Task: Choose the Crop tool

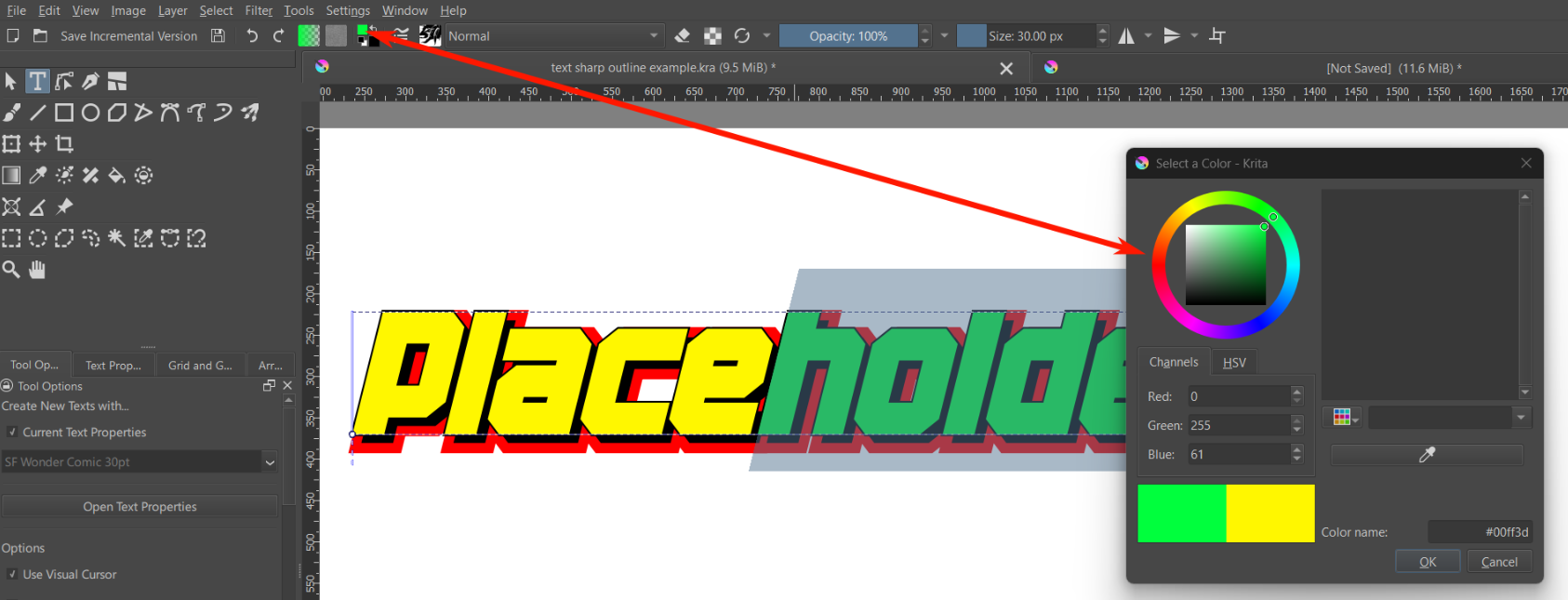Action: [64, 144]
